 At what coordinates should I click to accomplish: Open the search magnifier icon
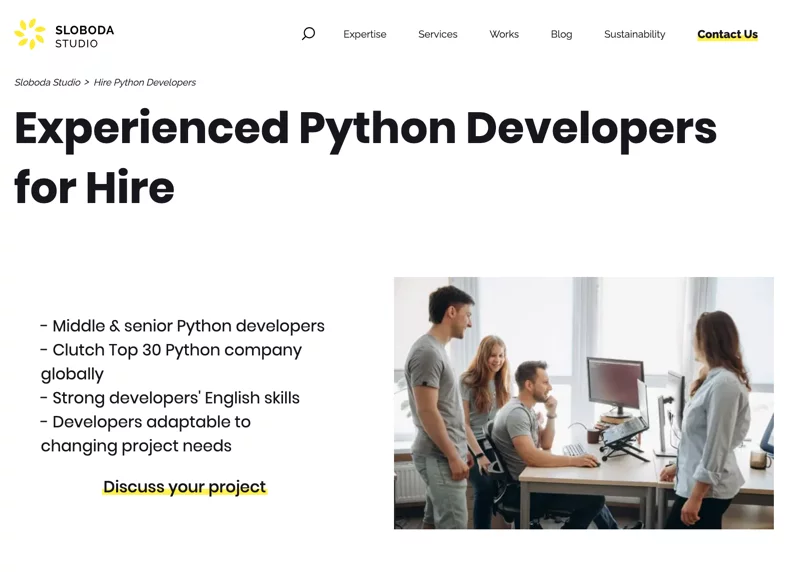308,34
